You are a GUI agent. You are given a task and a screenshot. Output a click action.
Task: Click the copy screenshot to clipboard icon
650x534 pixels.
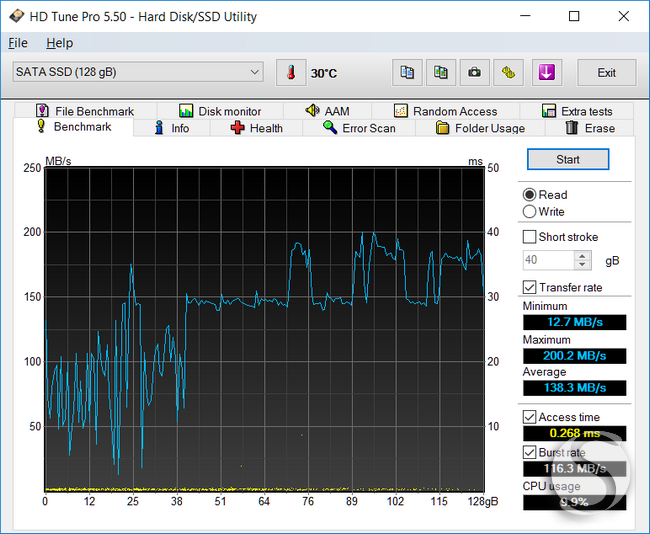click(x=441, y=73)
